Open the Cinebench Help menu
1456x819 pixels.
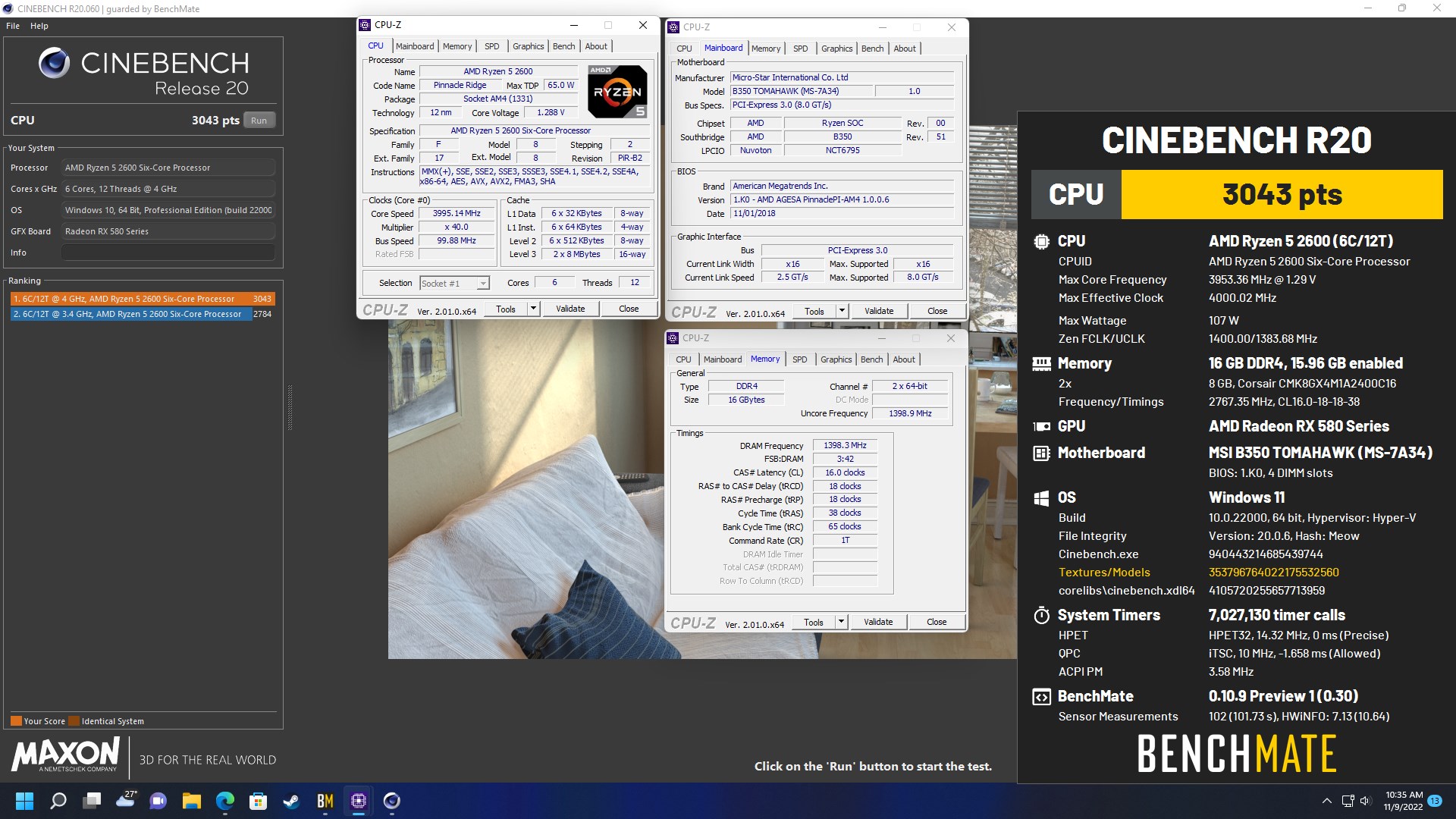39,26
